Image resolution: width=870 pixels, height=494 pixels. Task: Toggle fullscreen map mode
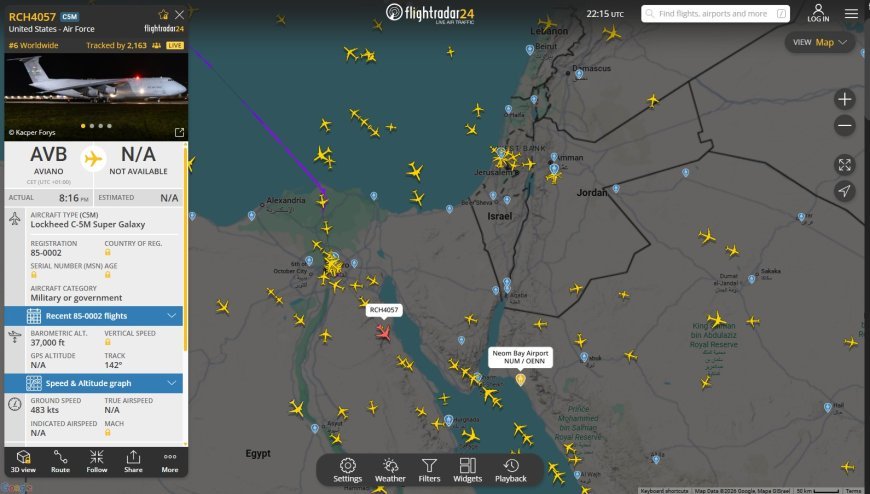coord(844,165)
